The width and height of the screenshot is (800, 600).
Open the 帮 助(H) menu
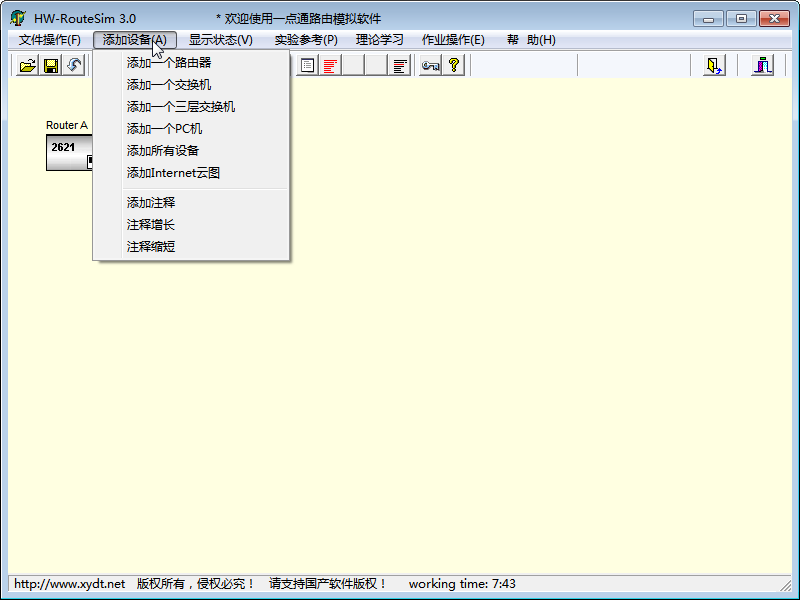[x=531, y=40]
